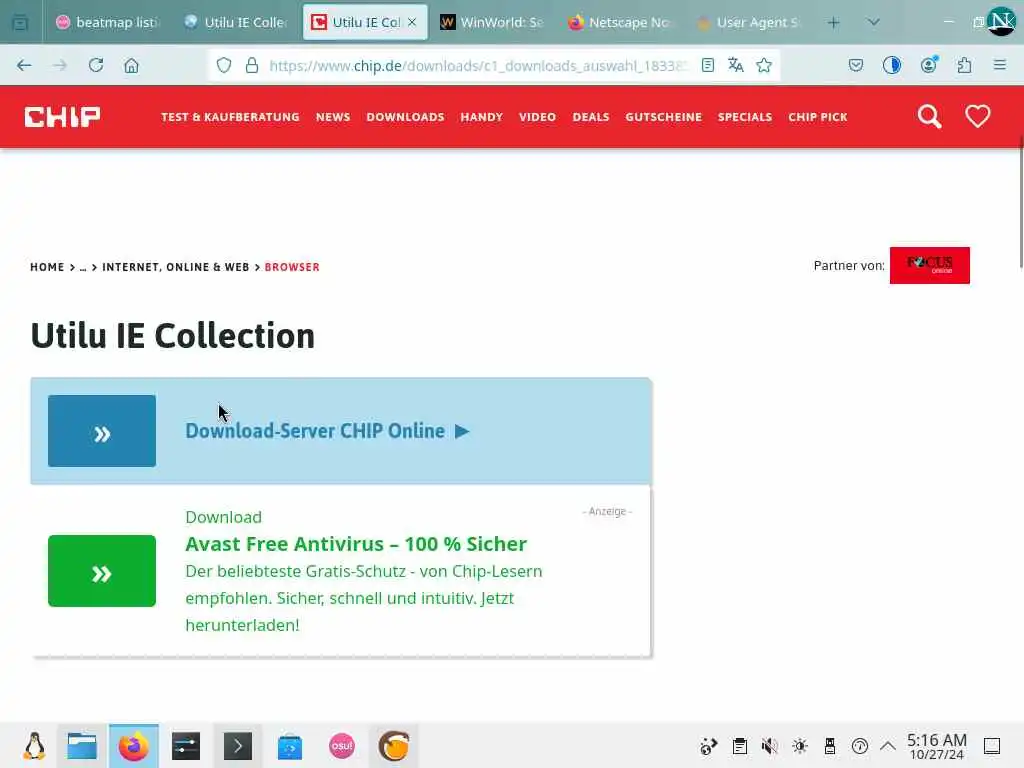Open clipboard tray icon
The image size is (1024, 768).
pyautogui.click(x=739, y=746)
